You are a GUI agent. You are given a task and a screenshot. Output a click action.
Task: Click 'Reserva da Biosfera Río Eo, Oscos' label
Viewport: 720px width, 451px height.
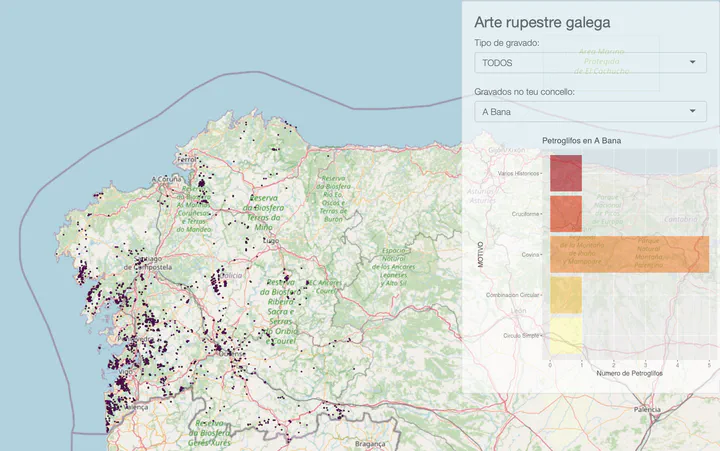(333, 198)
